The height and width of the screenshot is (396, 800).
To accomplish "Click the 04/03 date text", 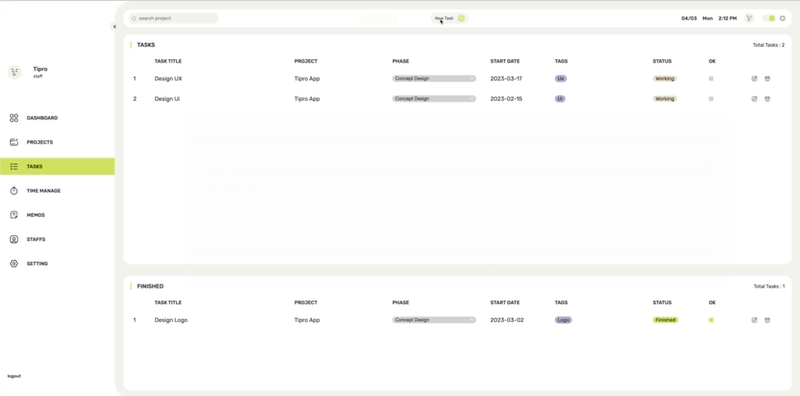I will [689, 18].
